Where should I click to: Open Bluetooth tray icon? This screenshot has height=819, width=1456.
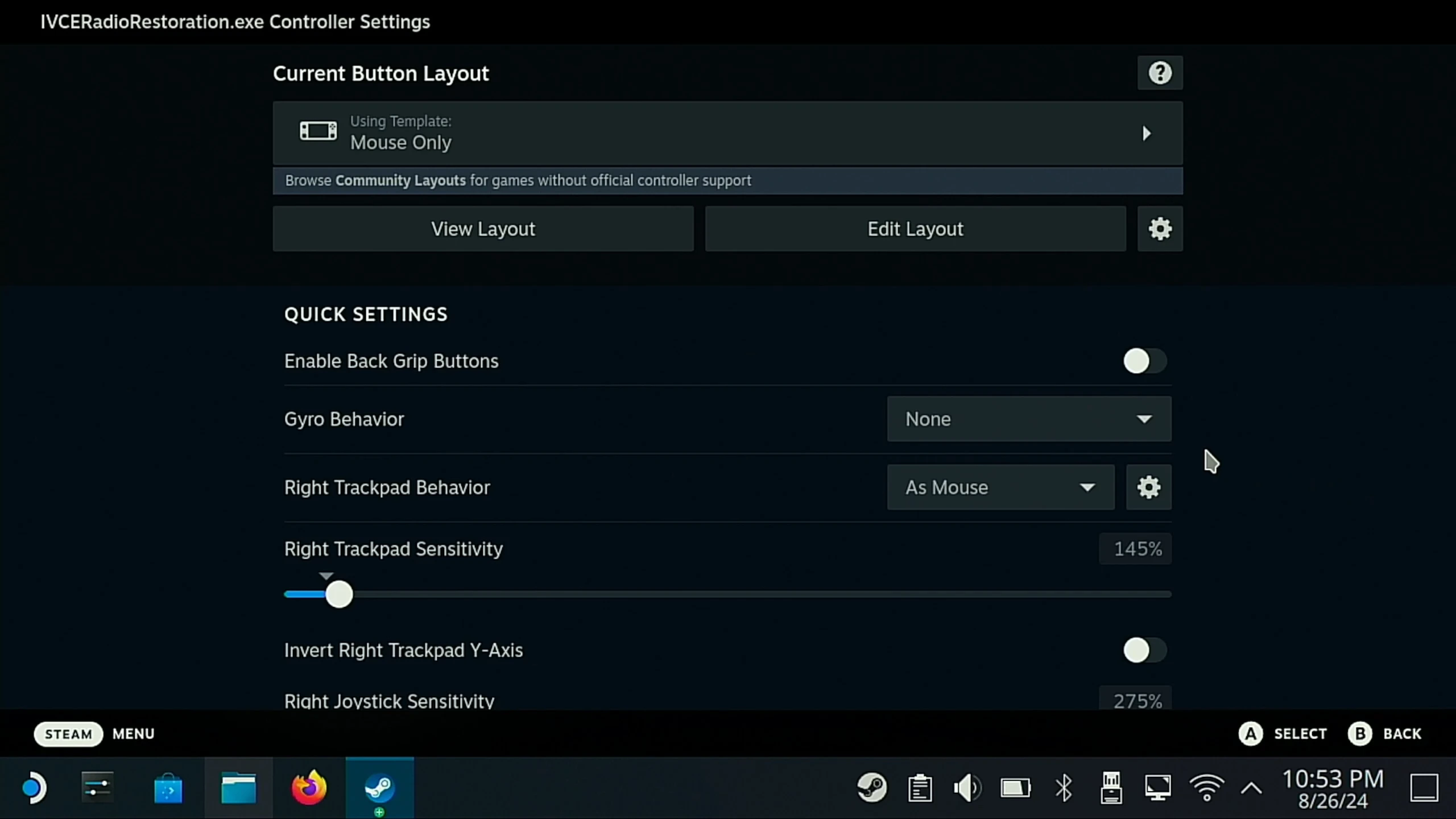pos(1063,788)
